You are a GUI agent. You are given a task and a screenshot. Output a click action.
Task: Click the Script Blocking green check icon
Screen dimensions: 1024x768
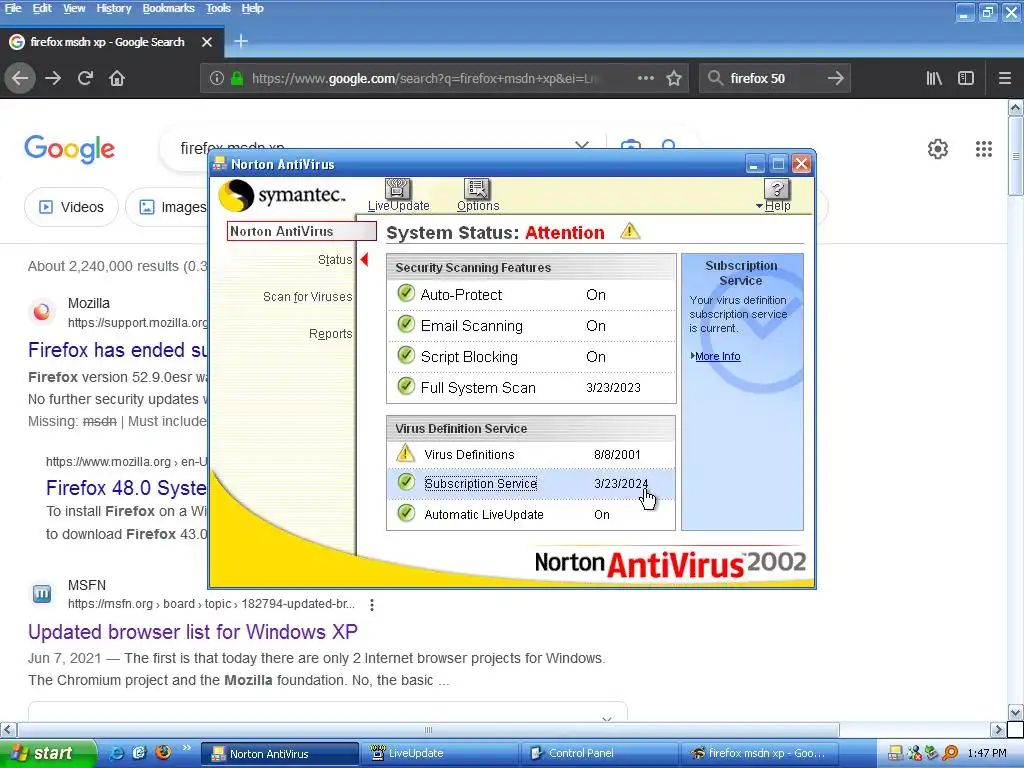click(x=406, y=355)
